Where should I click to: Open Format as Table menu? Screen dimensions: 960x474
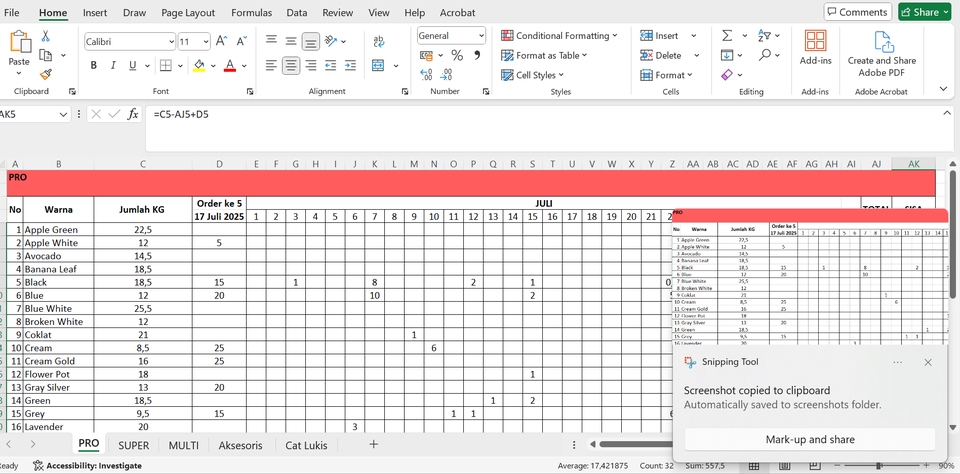544,55
